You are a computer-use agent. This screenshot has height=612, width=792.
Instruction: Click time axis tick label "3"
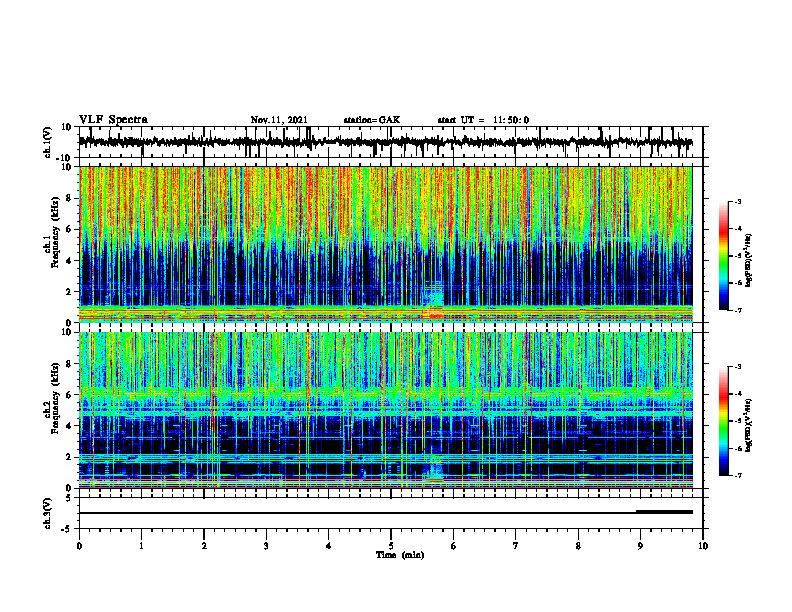tap(266, 546)
